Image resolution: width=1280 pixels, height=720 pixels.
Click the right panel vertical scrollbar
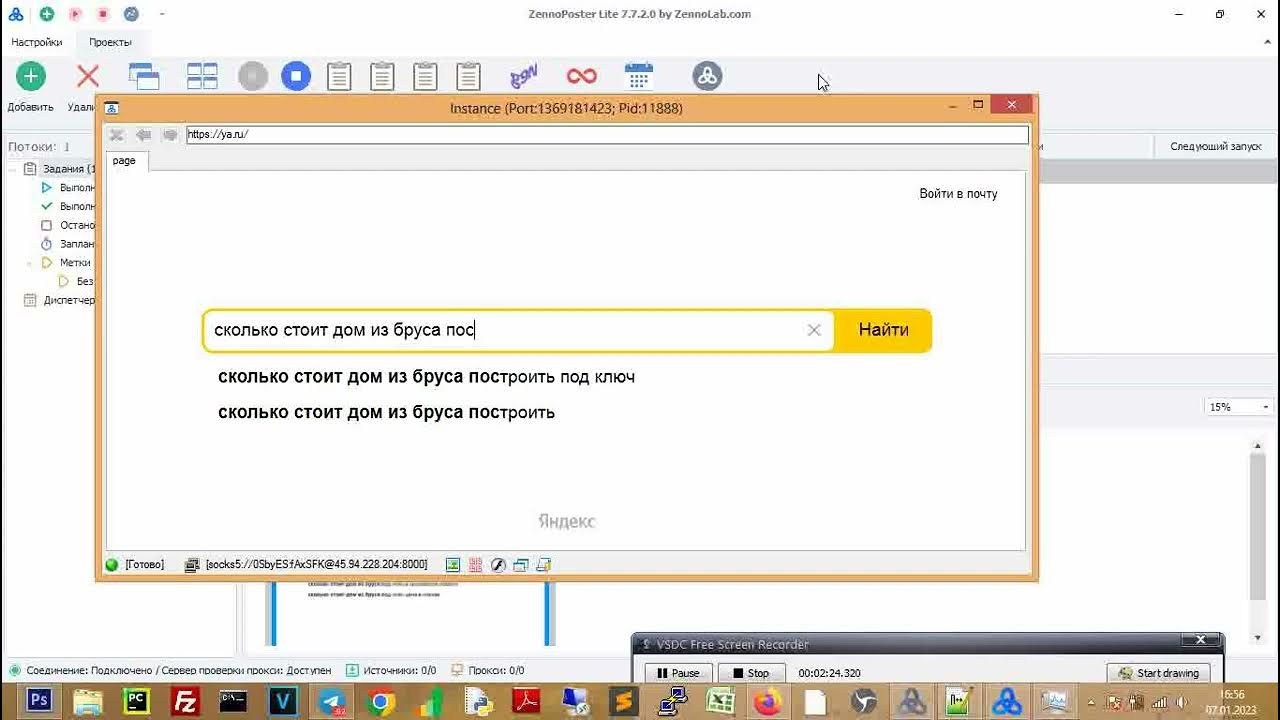[1258, 525]
